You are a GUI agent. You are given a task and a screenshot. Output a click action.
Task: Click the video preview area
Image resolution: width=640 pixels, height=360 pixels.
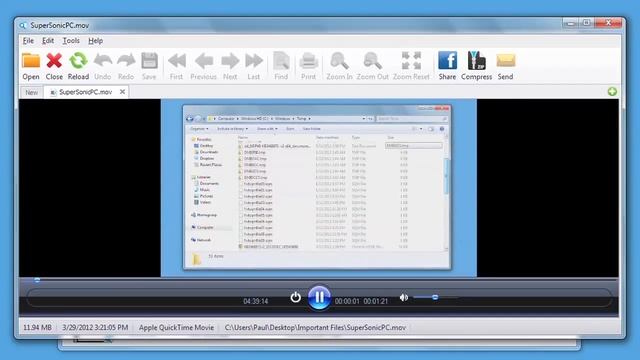(x=318, y=188)
